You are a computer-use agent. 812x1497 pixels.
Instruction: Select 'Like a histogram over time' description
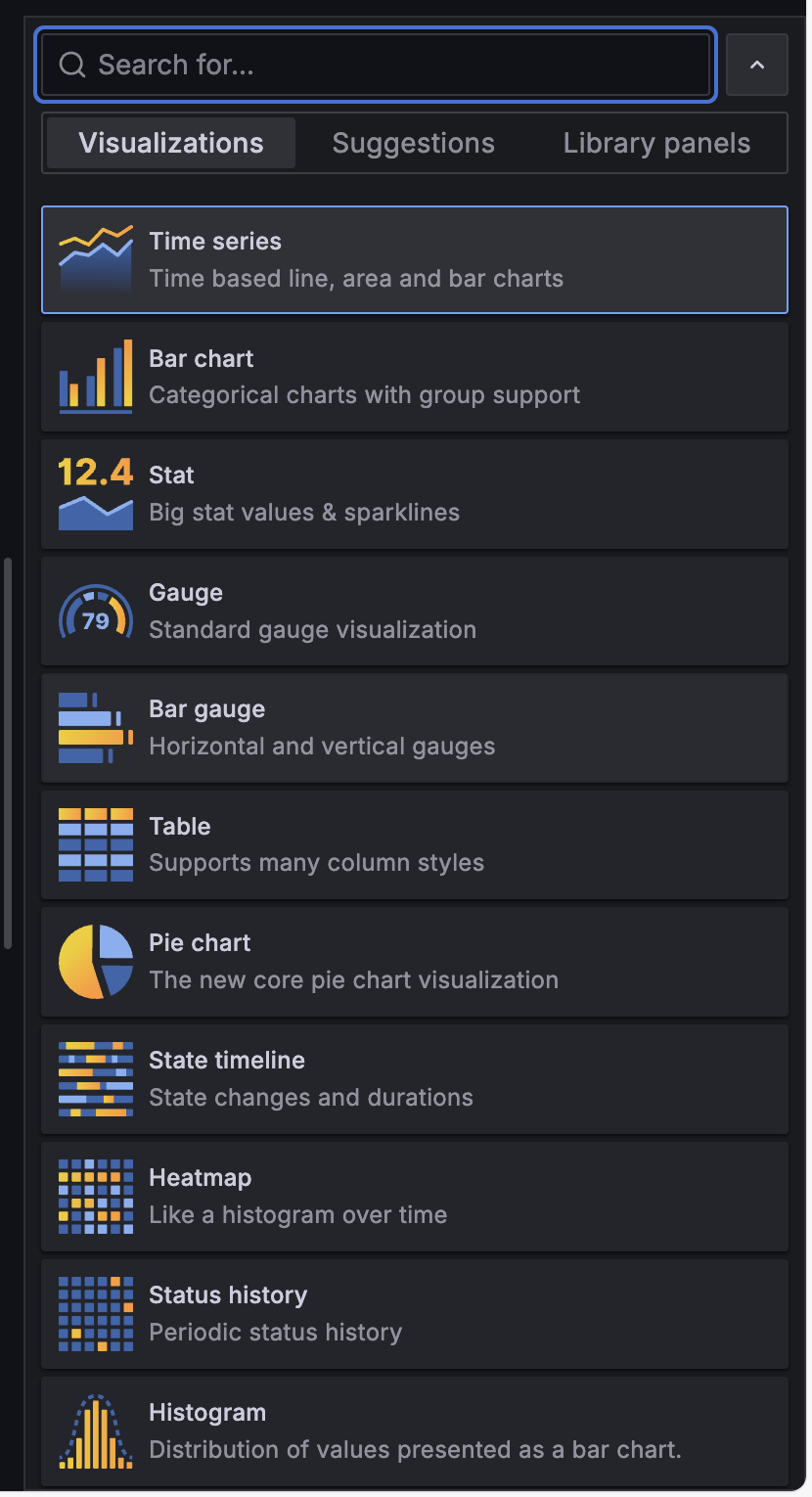click(298, 1215)
